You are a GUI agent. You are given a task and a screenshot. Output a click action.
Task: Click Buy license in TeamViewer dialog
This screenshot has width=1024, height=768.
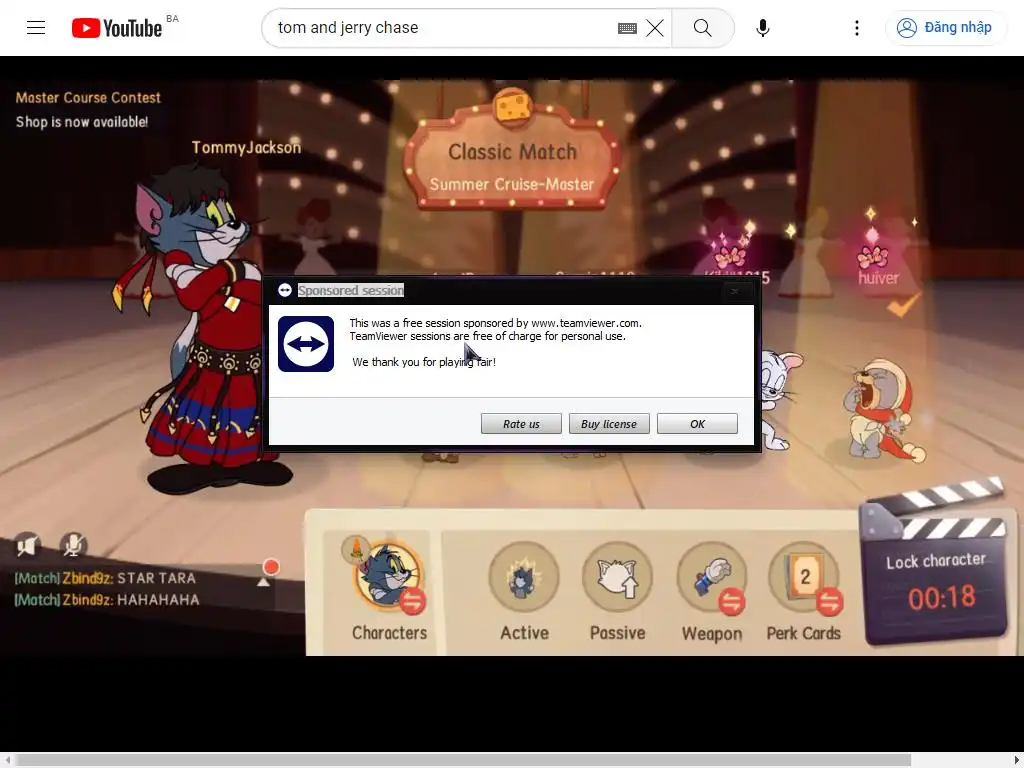[609, 424]
